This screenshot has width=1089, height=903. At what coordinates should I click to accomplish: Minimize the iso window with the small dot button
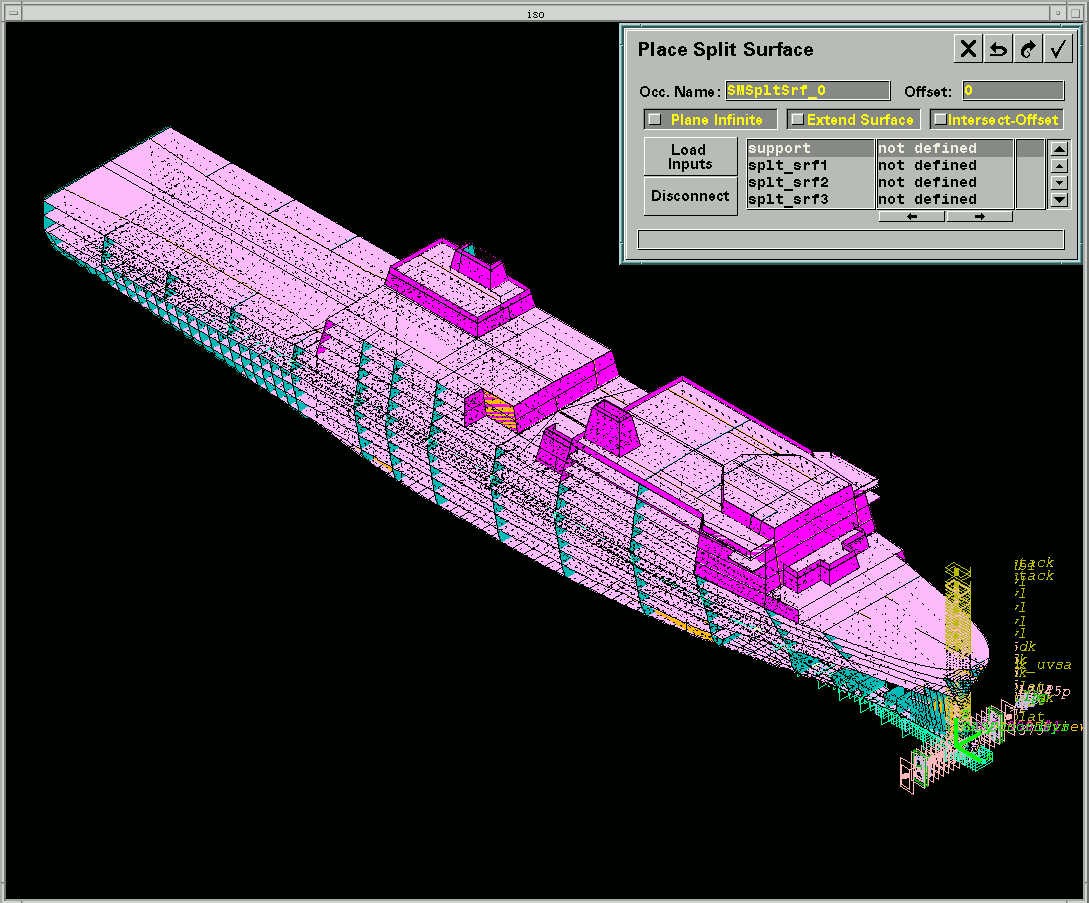coord(1058,13)
